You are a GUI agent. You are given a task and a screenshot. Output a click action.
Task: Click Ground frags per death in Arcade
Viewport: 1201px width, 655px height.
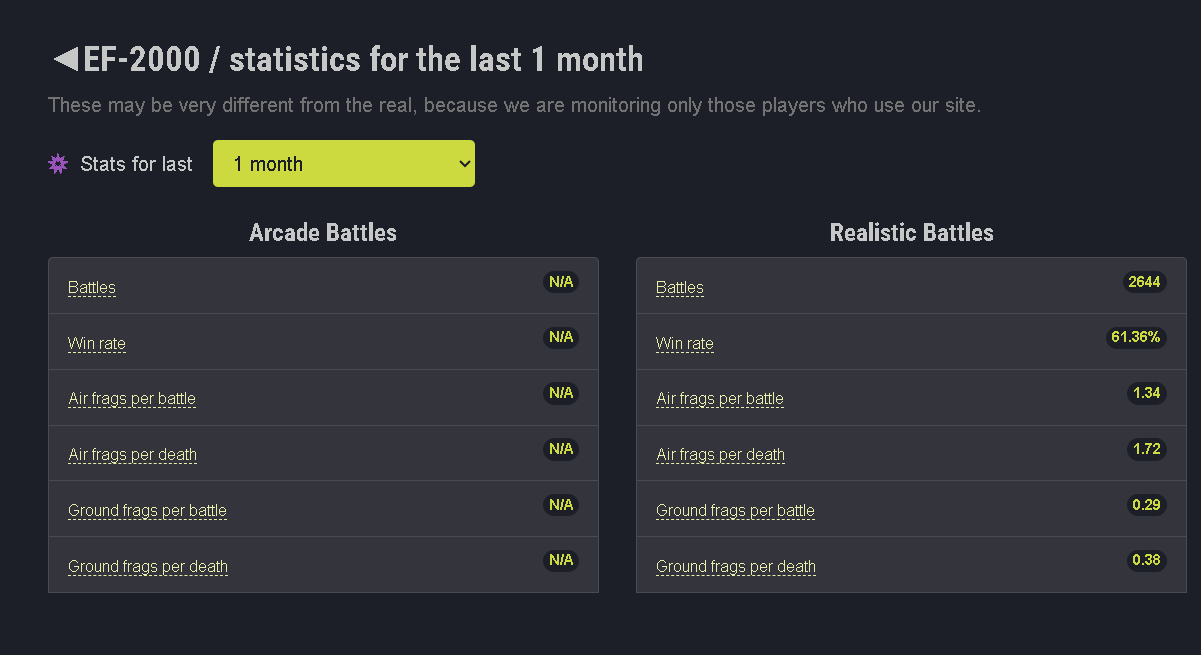coord(148,567)
